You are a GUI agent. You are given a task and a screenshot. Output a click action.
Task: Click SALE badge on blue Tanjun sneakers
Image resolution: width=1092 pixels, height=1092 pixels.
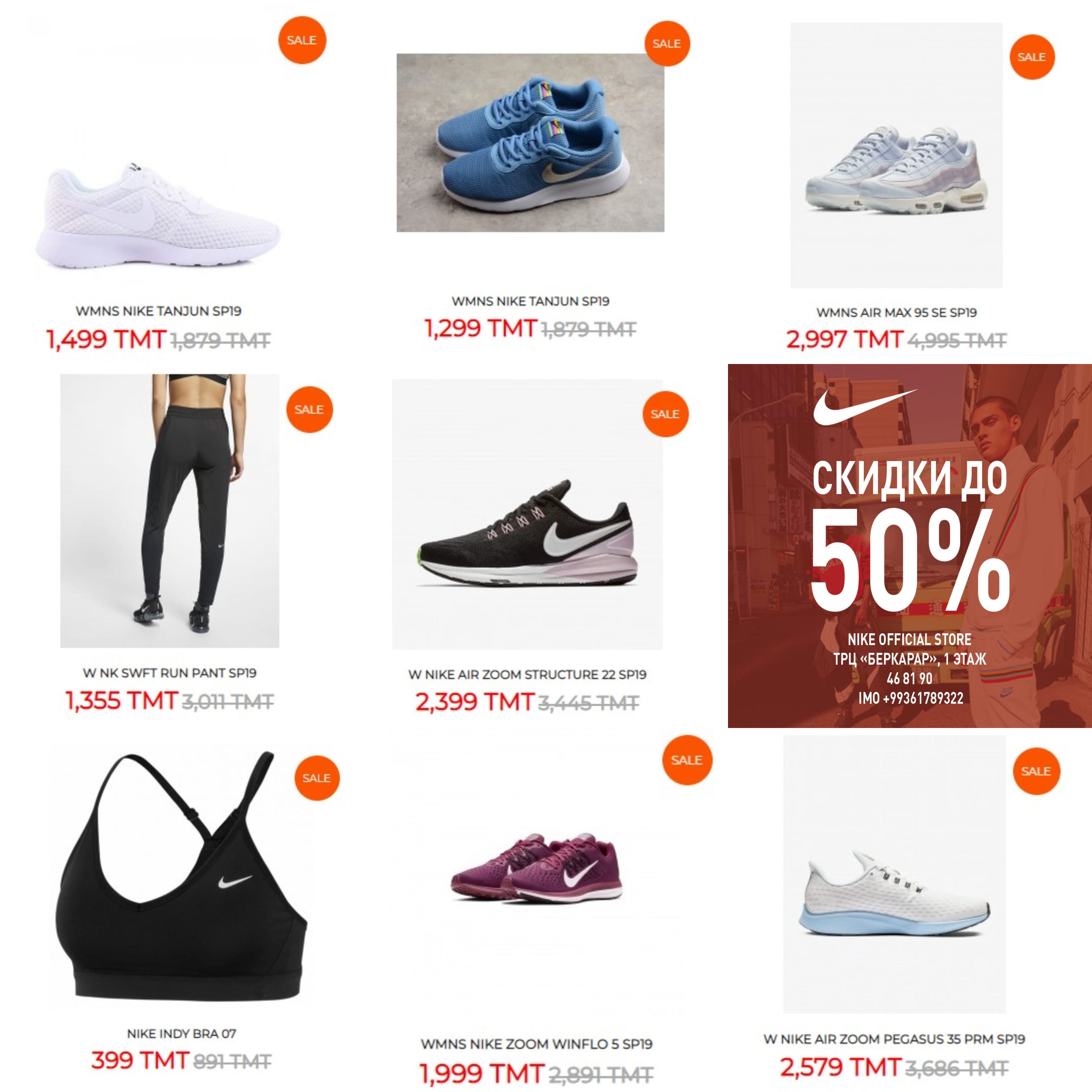(x=667, y=43)
